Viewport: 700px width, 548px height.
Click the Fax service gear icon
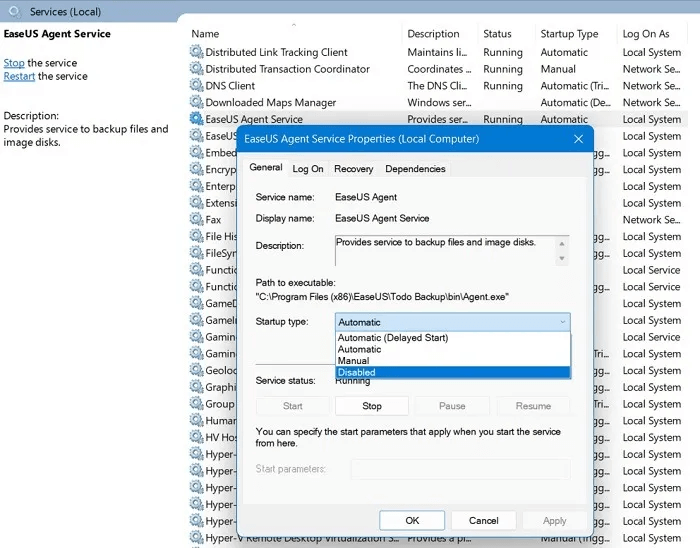pos(196,220)
